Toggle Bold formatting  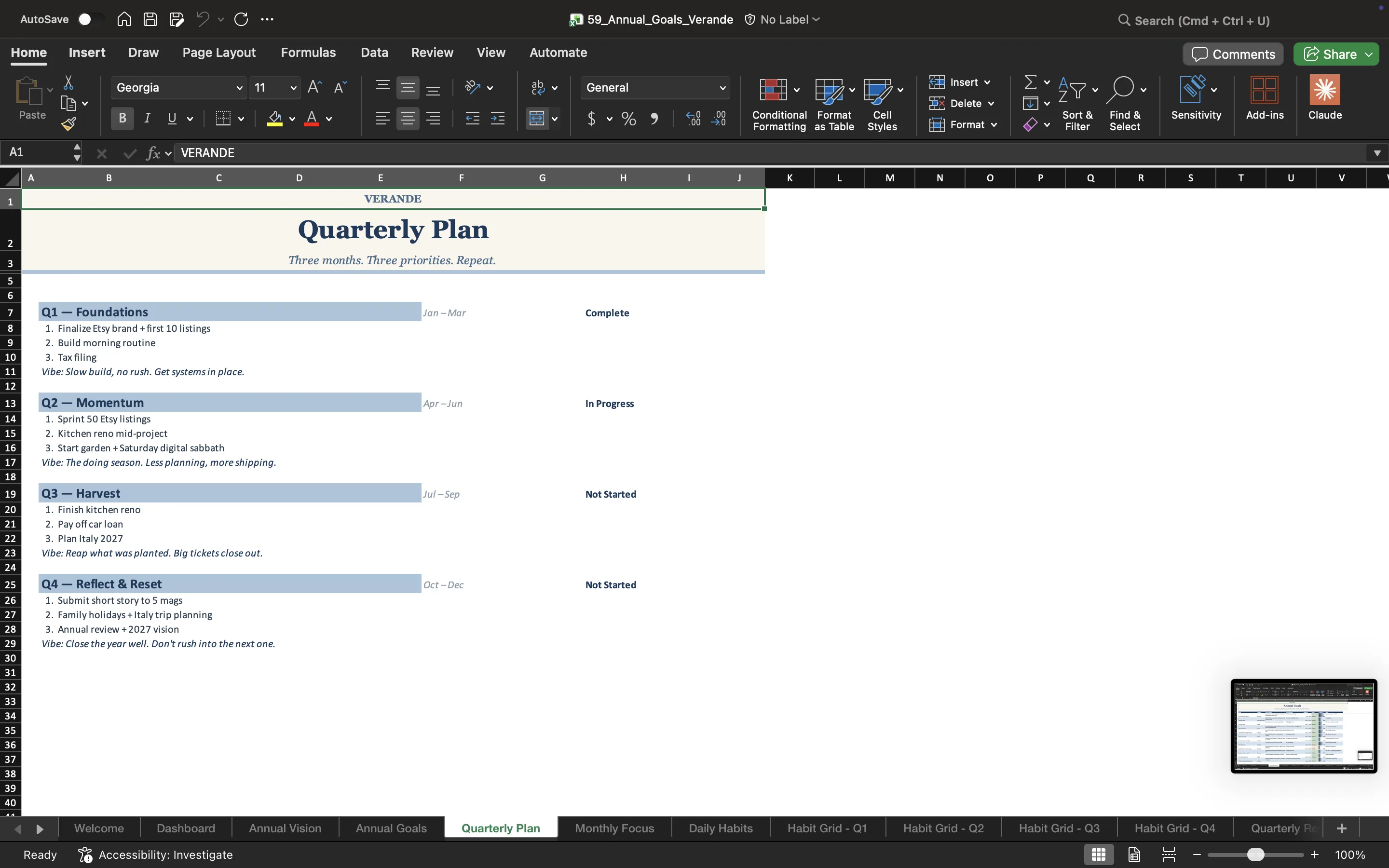pos(122,118)
